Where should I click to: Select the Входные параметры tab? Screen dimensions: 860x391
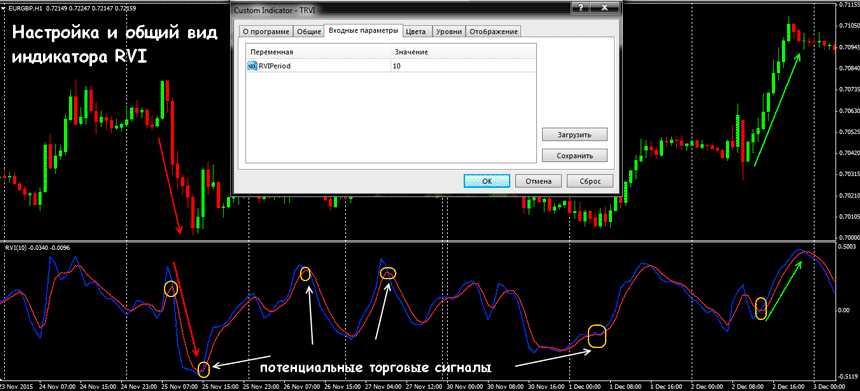pos(363,31)
